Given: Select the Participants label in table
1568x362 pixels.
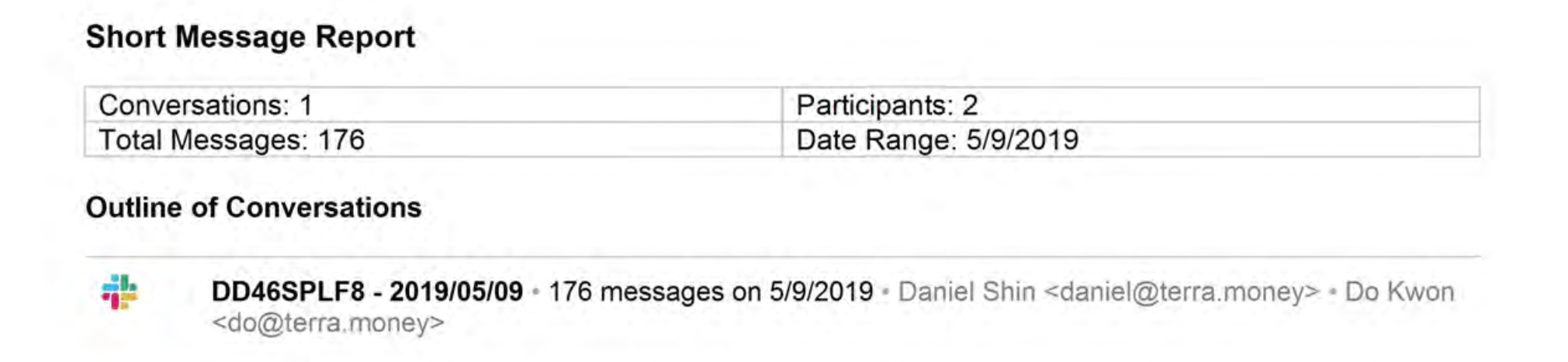Looking at the screenshot, I should (x=874, y=105).
